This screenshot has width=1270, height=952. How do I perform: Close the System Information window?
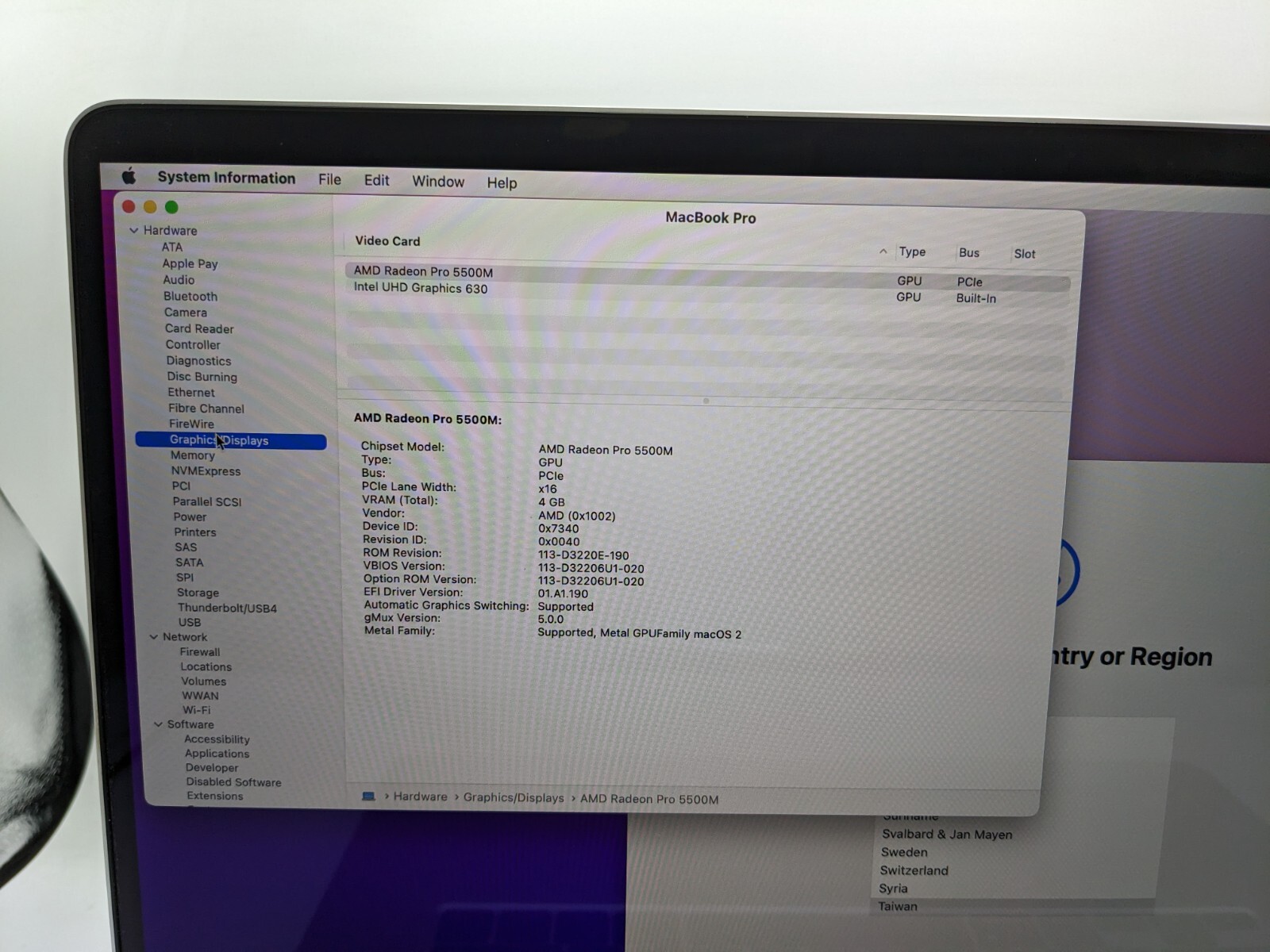click(129, 206)
